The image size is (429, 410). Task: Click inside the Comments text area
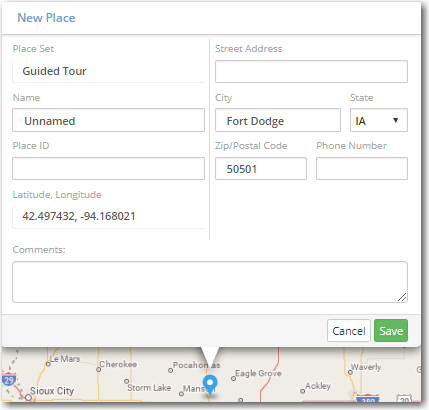coord(210,282)
